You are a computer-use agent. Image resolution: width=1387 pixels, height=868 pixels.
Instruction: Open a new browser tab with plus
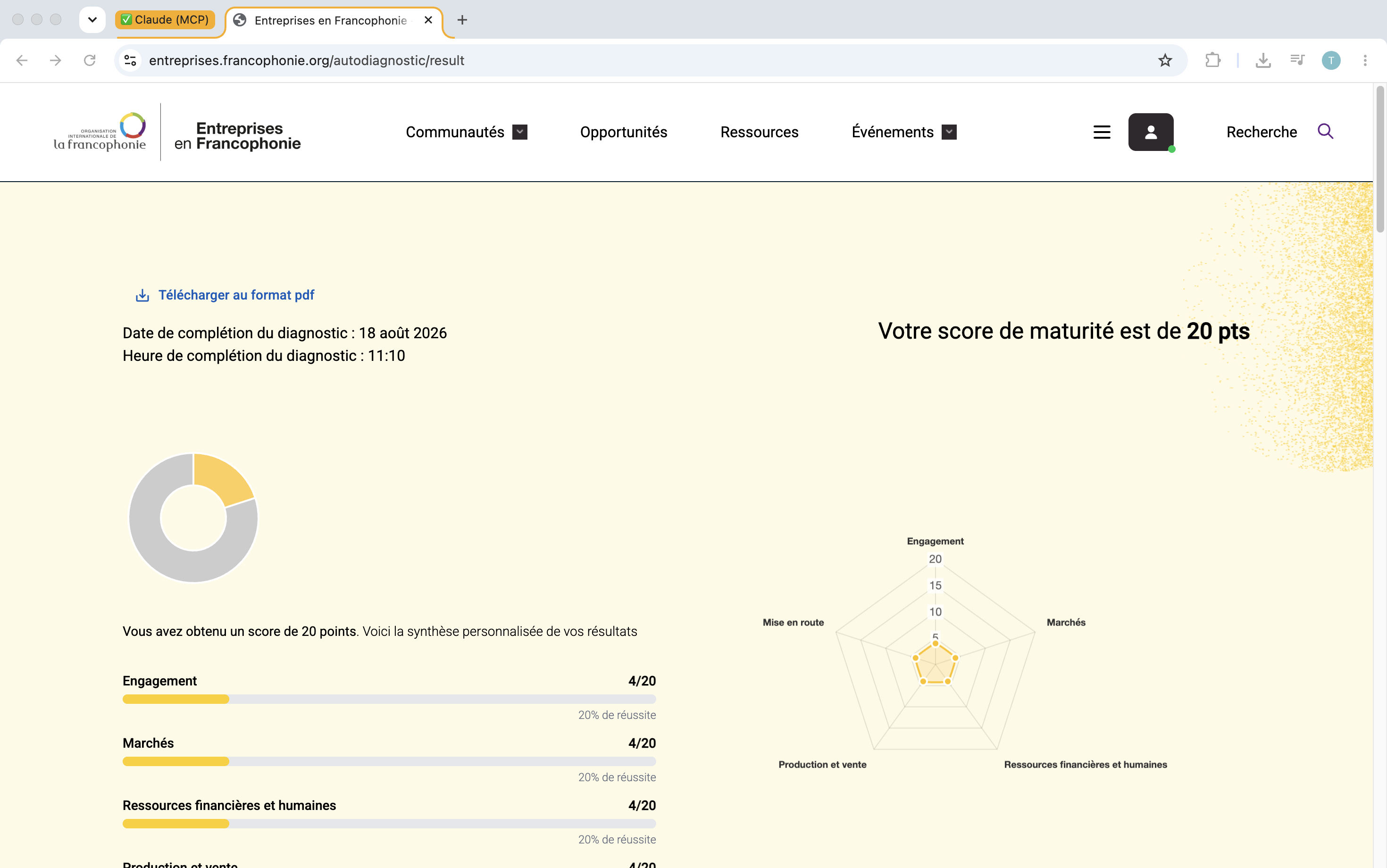point(462,20)
